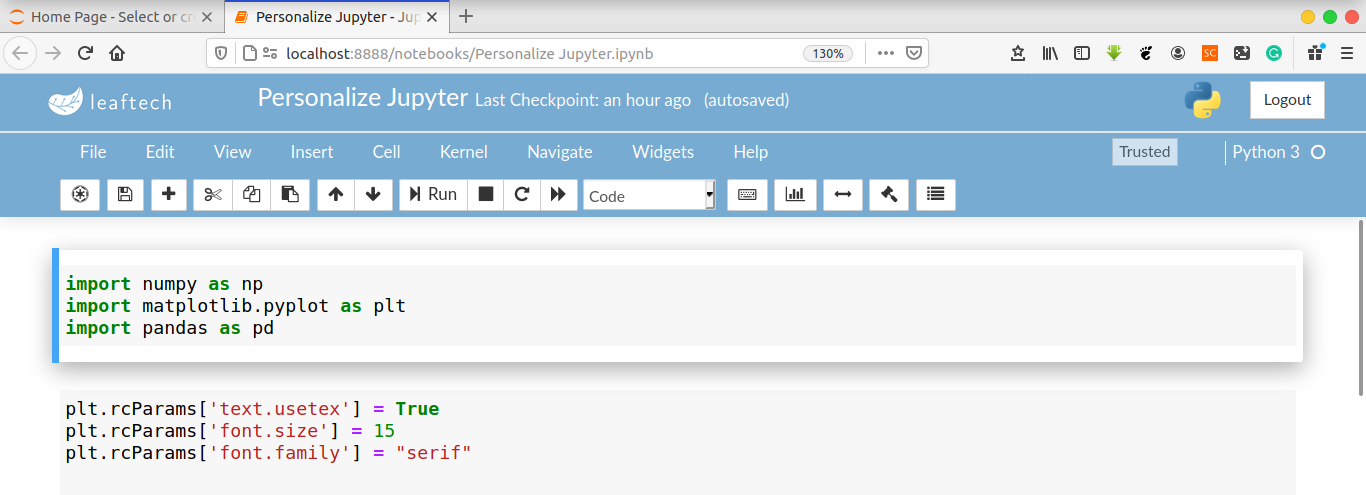1366x495 pixels.
Task: Click the imports code cell
Action: coord(680,305)
